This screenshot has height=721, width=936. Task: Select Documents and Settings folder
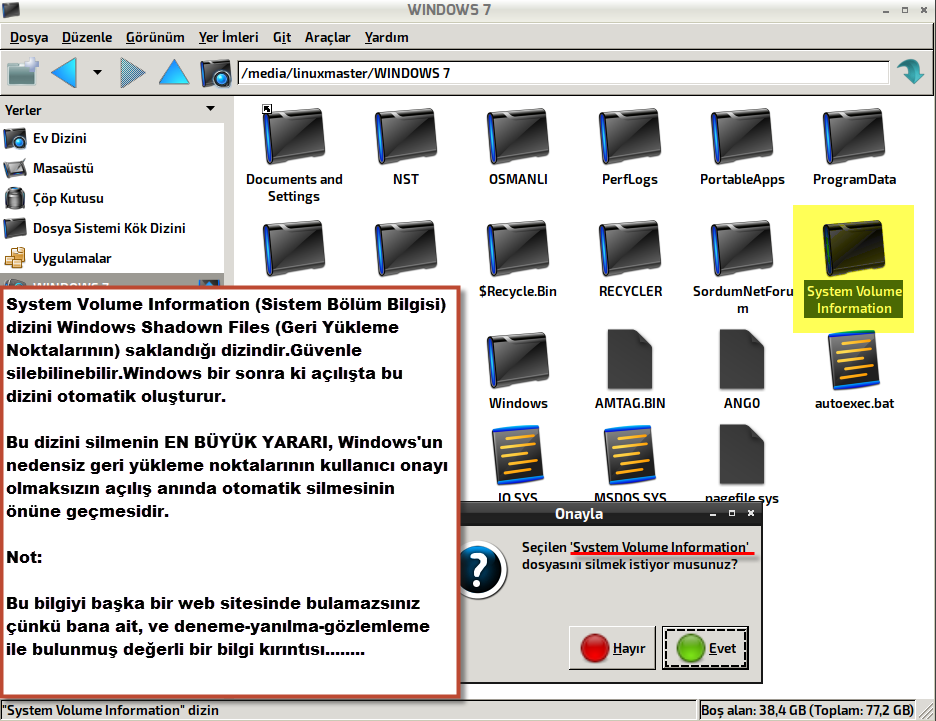pos(294,155)
